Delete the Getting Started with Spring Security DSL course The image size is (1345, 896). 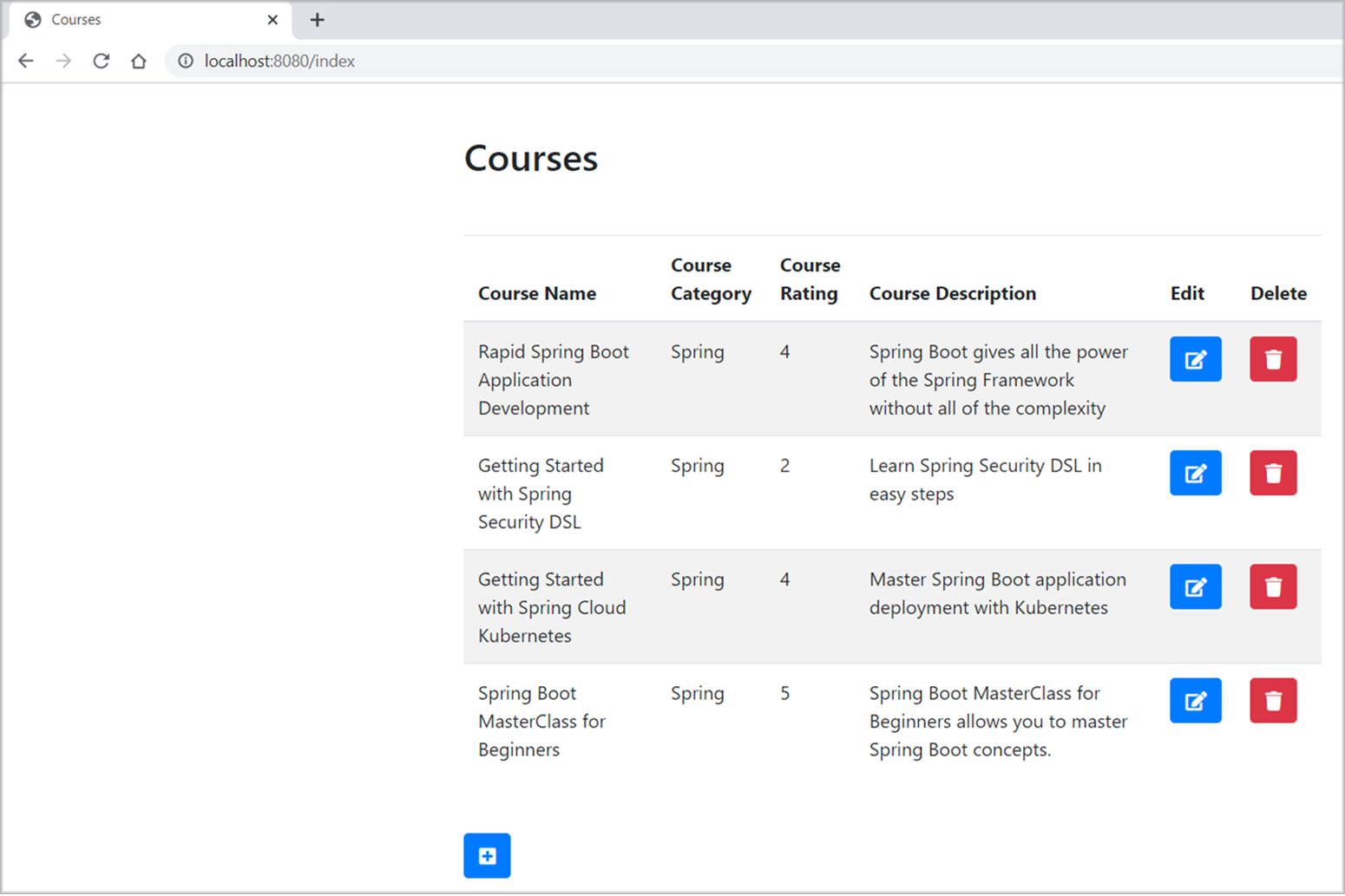pyautogui.click(x=1273, y=473)
